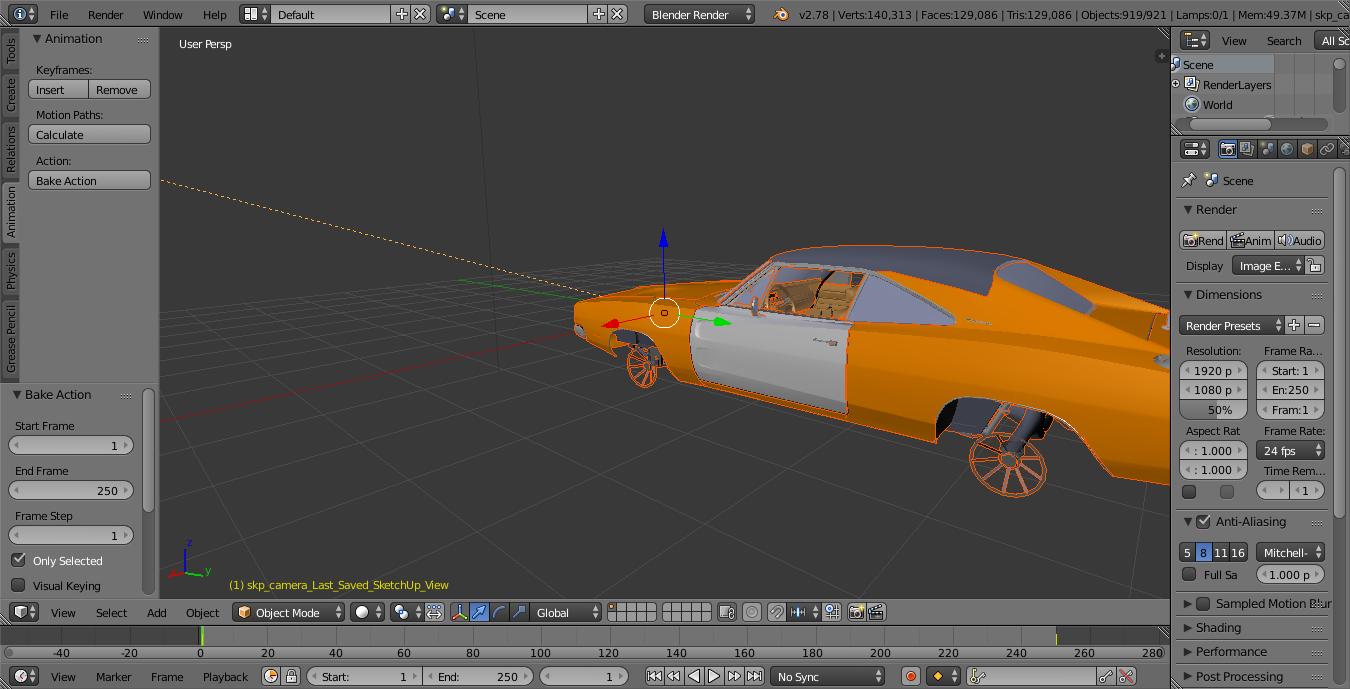This screenshot has width=1350, height=689.
Task: Disable the Anti-Aliasing checkbox
Action: pos(1203,522)
